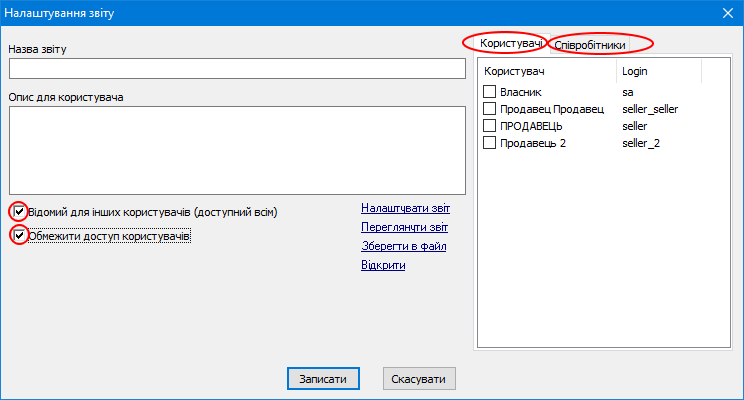744x400 pixels.
Task: Enable access for Продавец Продавец
Action: tap(490, 109)
